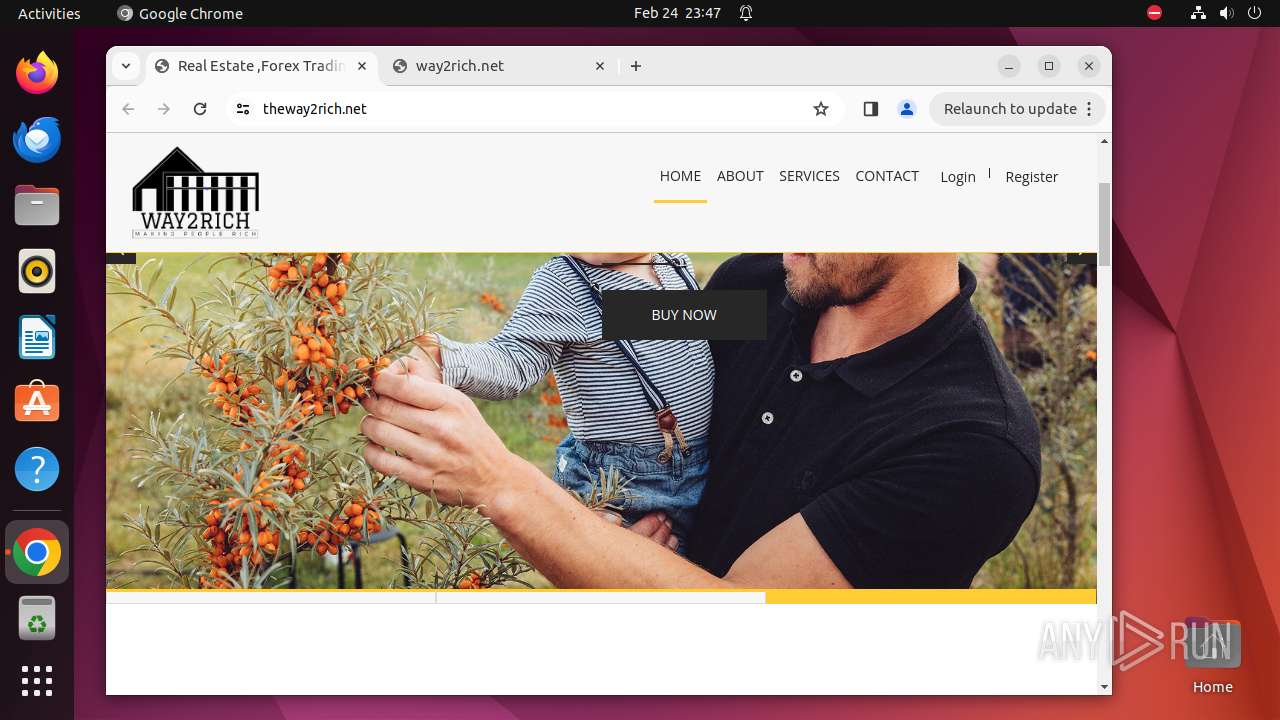The height and width of the screenshot is (720, 1280).
Task: Open the Activities overview
Action: pos(49,13)
